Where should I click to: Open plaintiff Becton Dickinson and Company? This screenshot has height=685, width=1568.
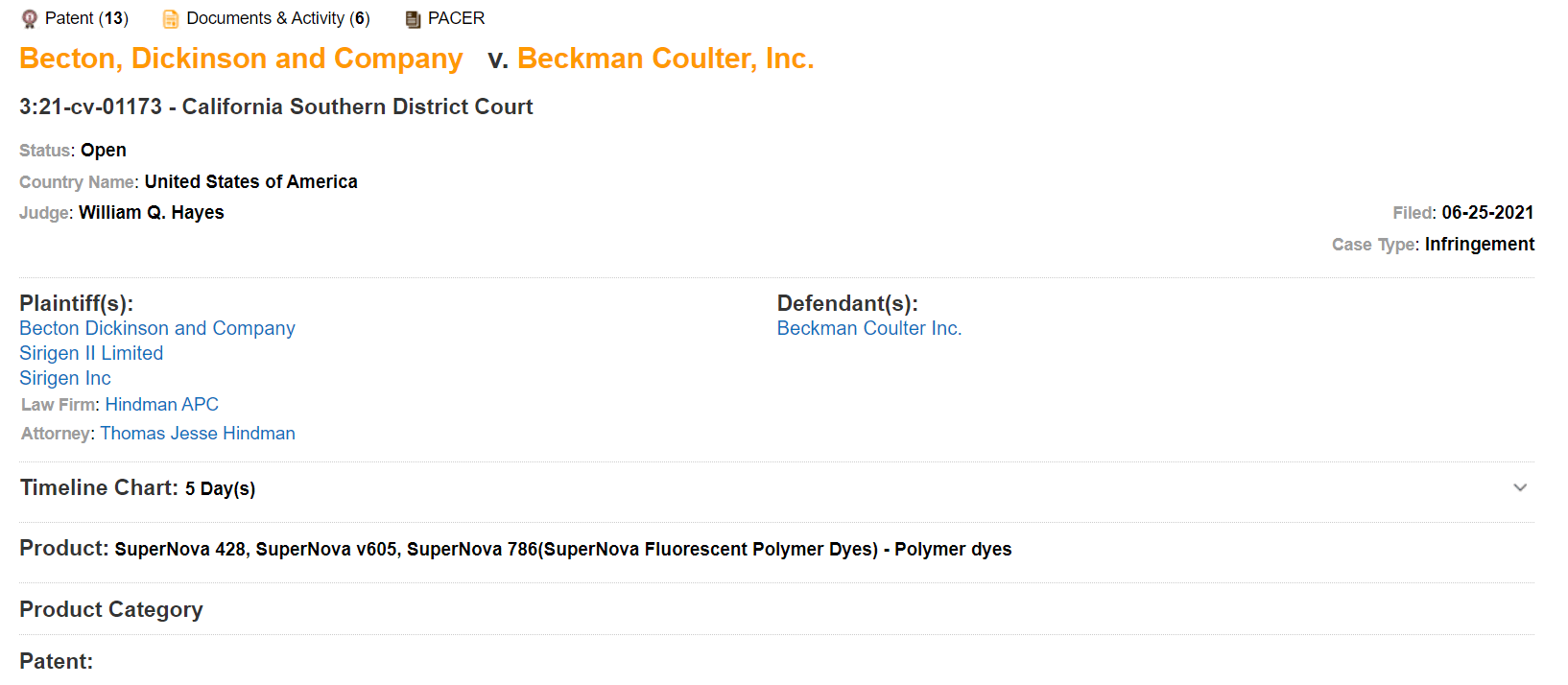156,327
